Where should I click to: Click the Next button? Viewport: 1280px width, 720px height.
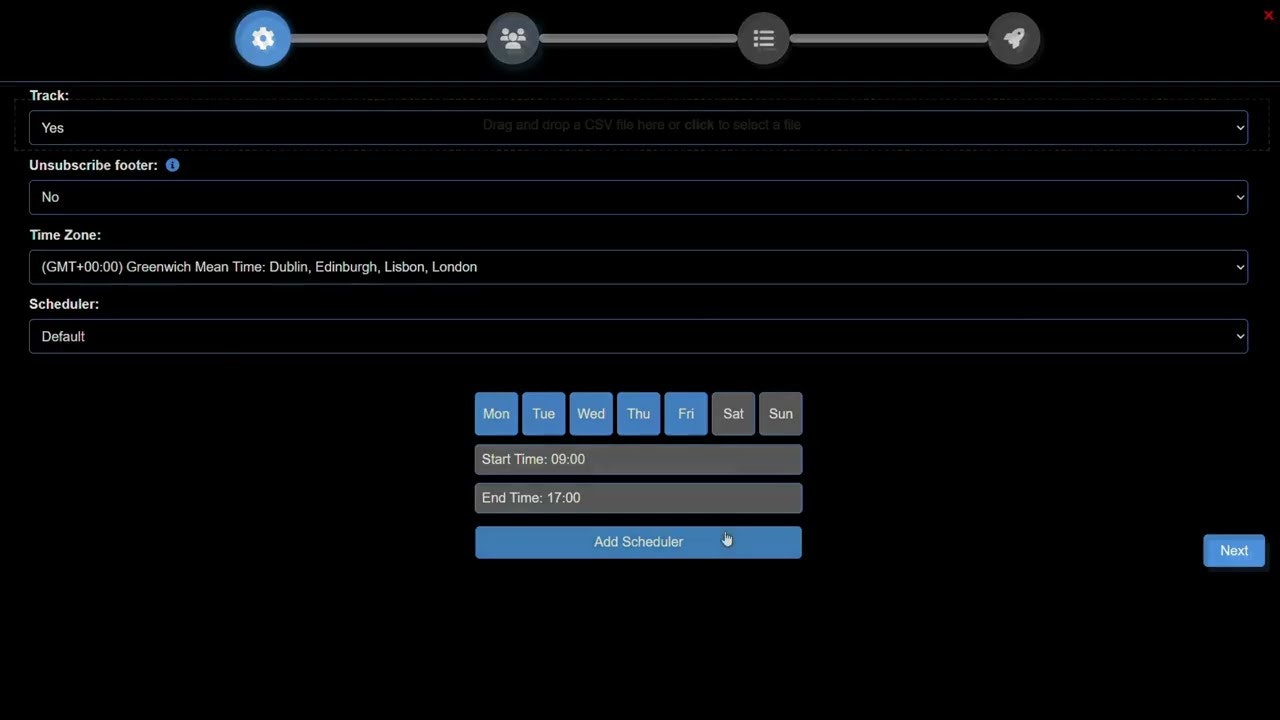tap(1233, 550)
